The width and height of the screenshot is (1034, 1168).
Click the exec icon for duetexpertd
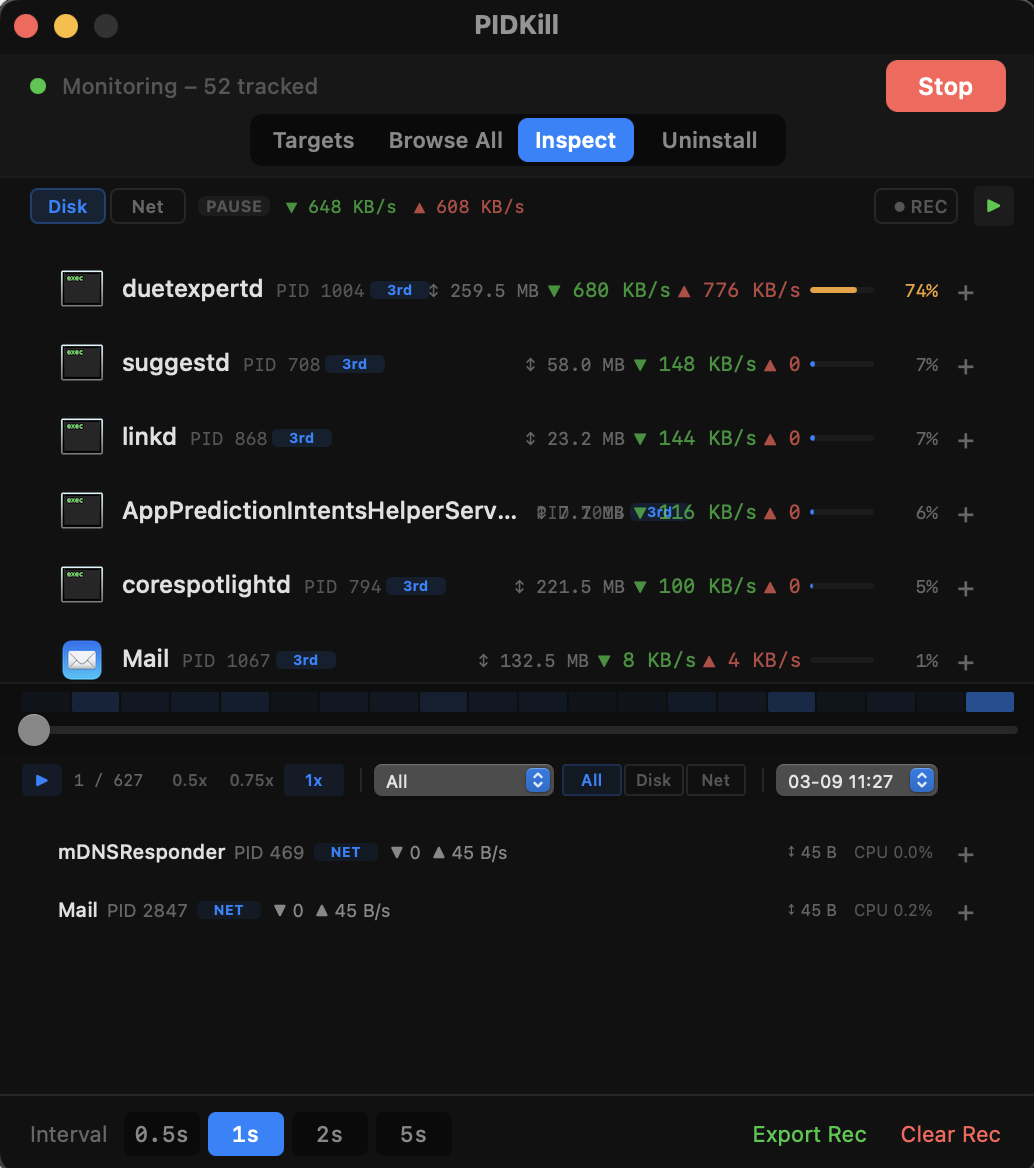[82, 288]
